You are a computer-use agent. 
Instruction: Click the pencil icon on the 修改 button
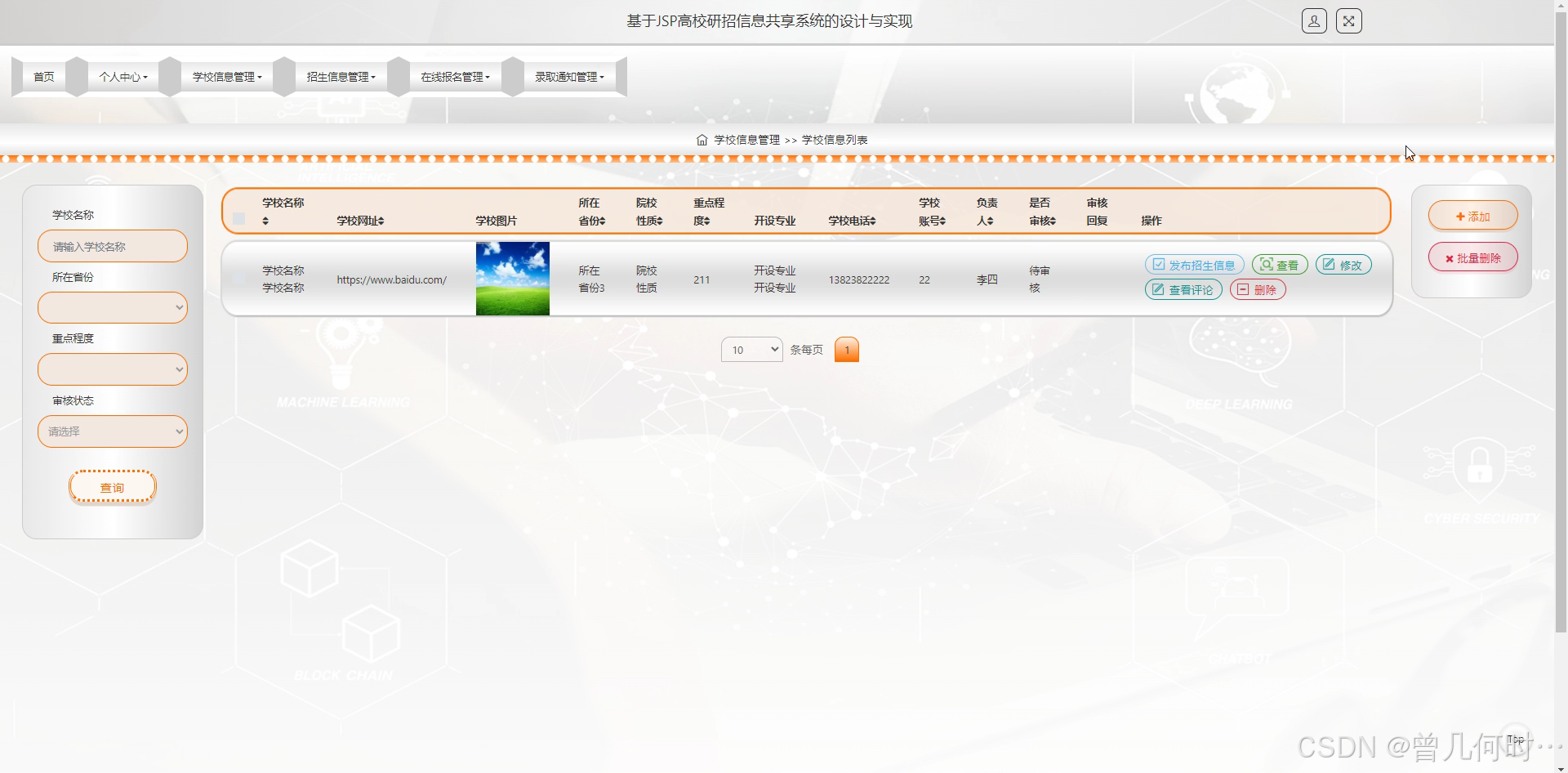[1330, 264]
